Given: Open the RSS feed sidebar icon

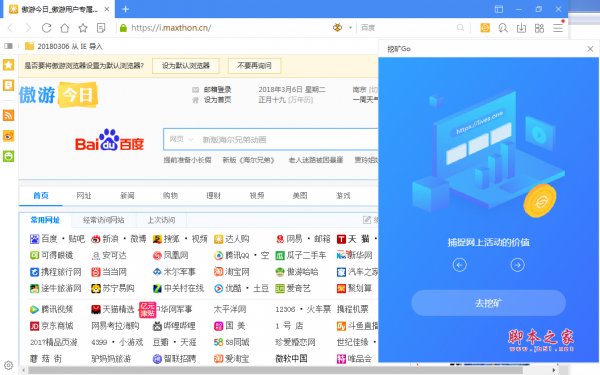Looking at the screenshot, I should coord(8,115).
